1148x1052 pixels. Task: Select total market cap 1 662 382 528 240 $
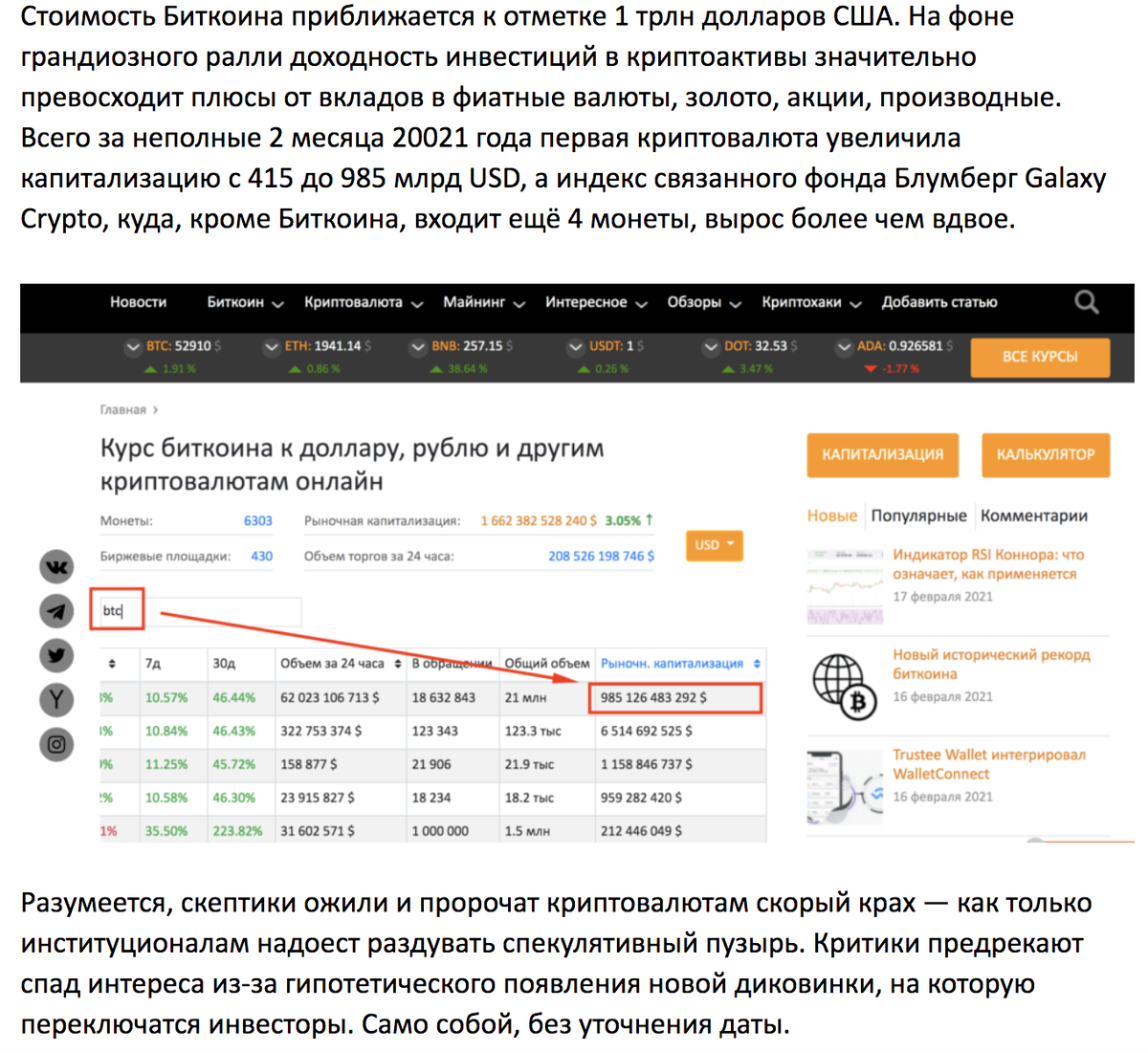539,521
